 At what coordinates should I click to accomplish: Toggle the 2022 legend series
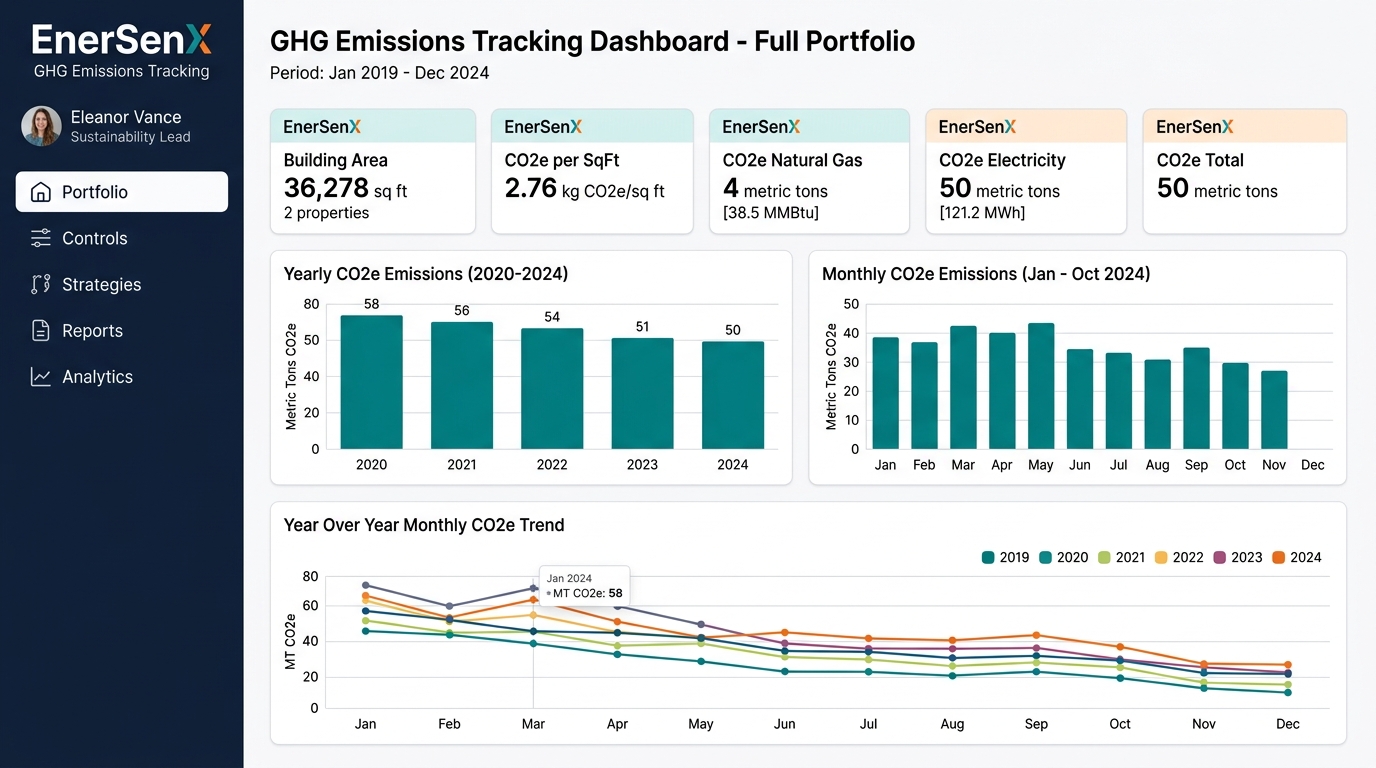pos(1180,557)
